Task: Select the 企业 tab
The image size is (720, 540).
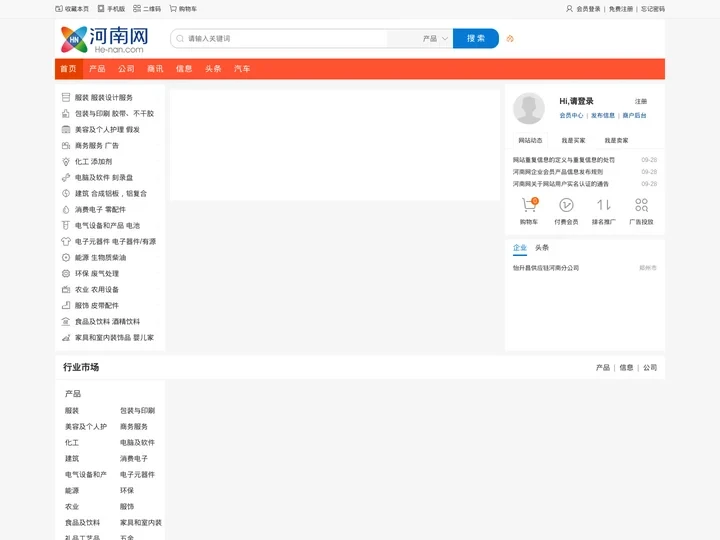Action: coord(520,248)
